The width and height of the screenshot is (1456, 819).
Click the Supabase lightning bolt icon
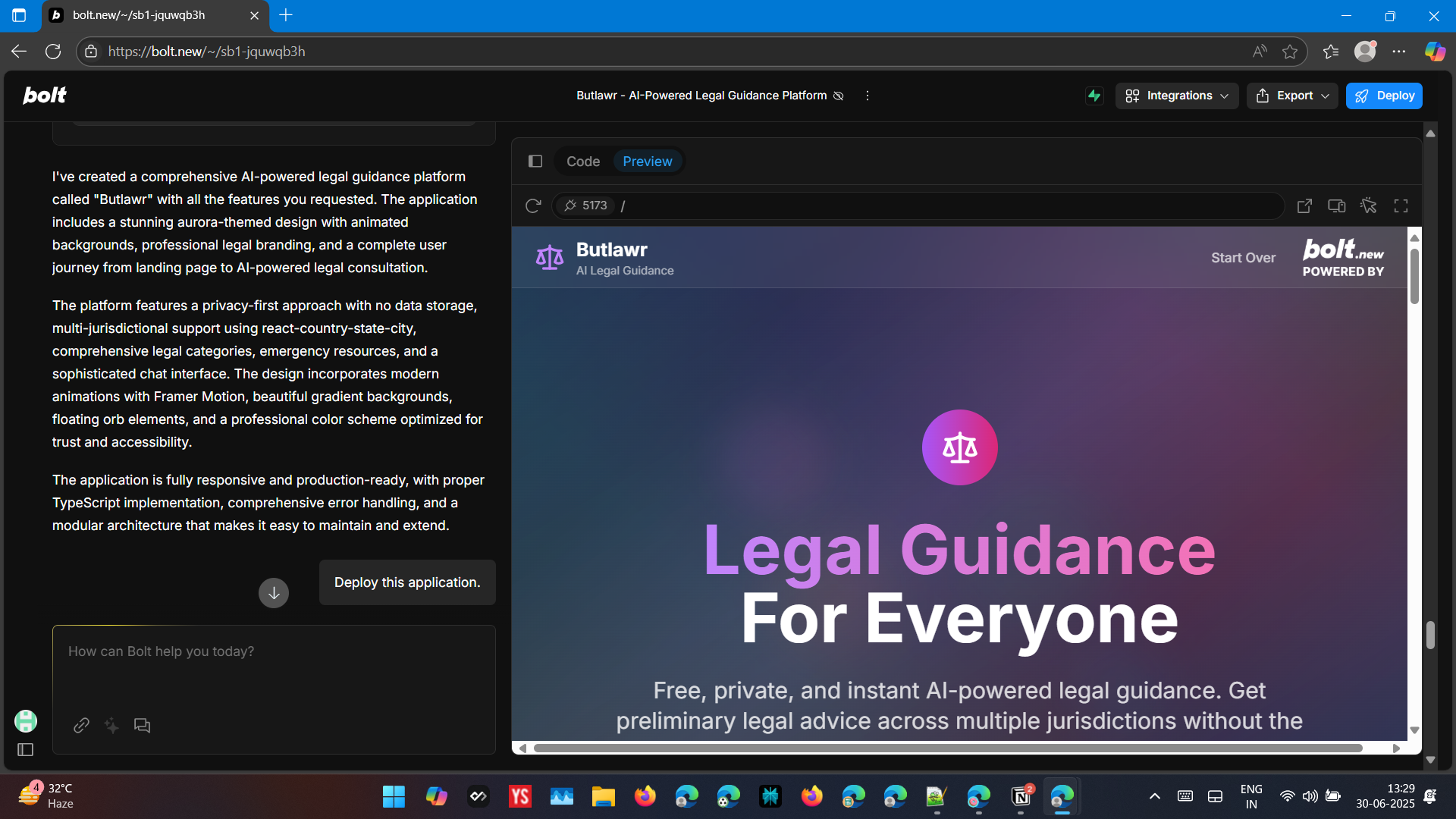coord(1094,96)
